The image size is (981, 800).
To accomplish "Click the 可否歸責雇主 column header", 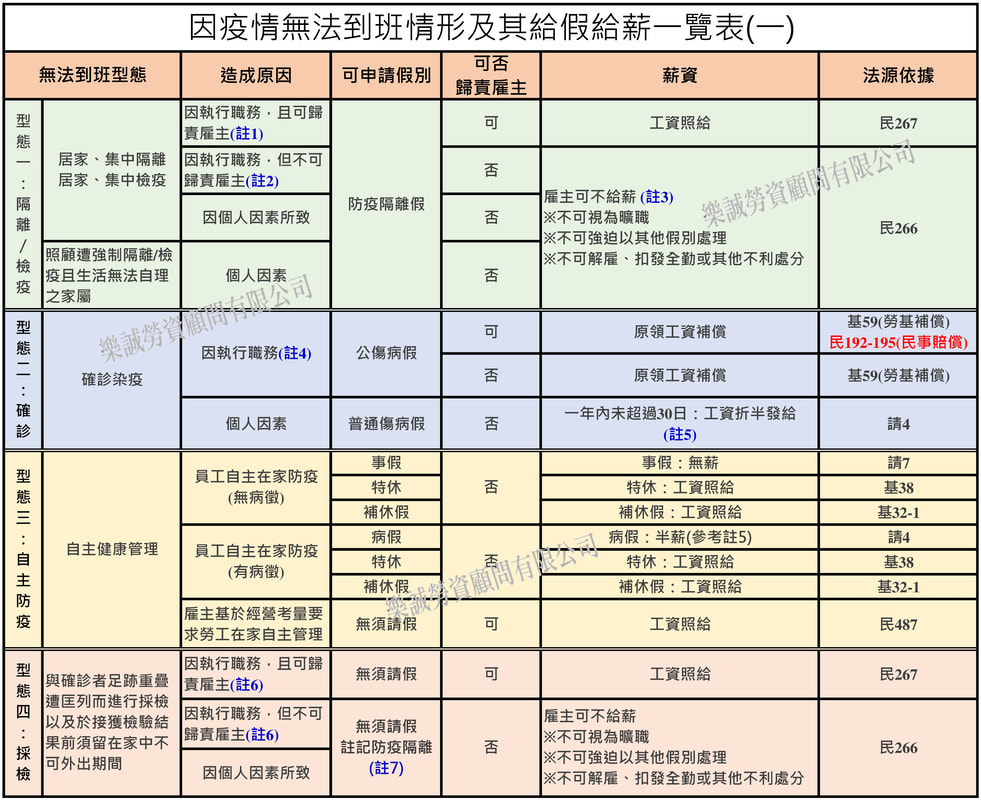I will pyautogui.click(x=491, y=75).
